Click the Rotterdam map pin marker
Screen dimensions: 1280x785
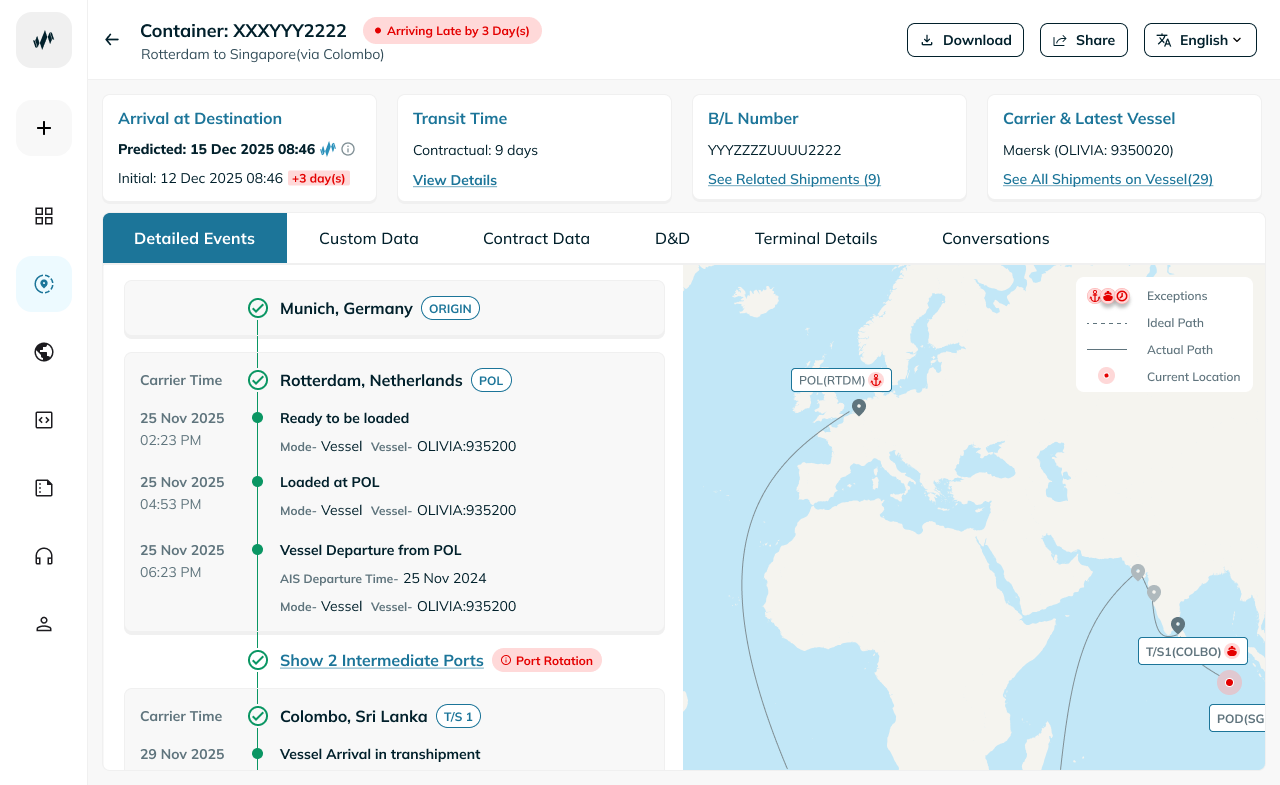pyautogui.click(x=858, y=407)
